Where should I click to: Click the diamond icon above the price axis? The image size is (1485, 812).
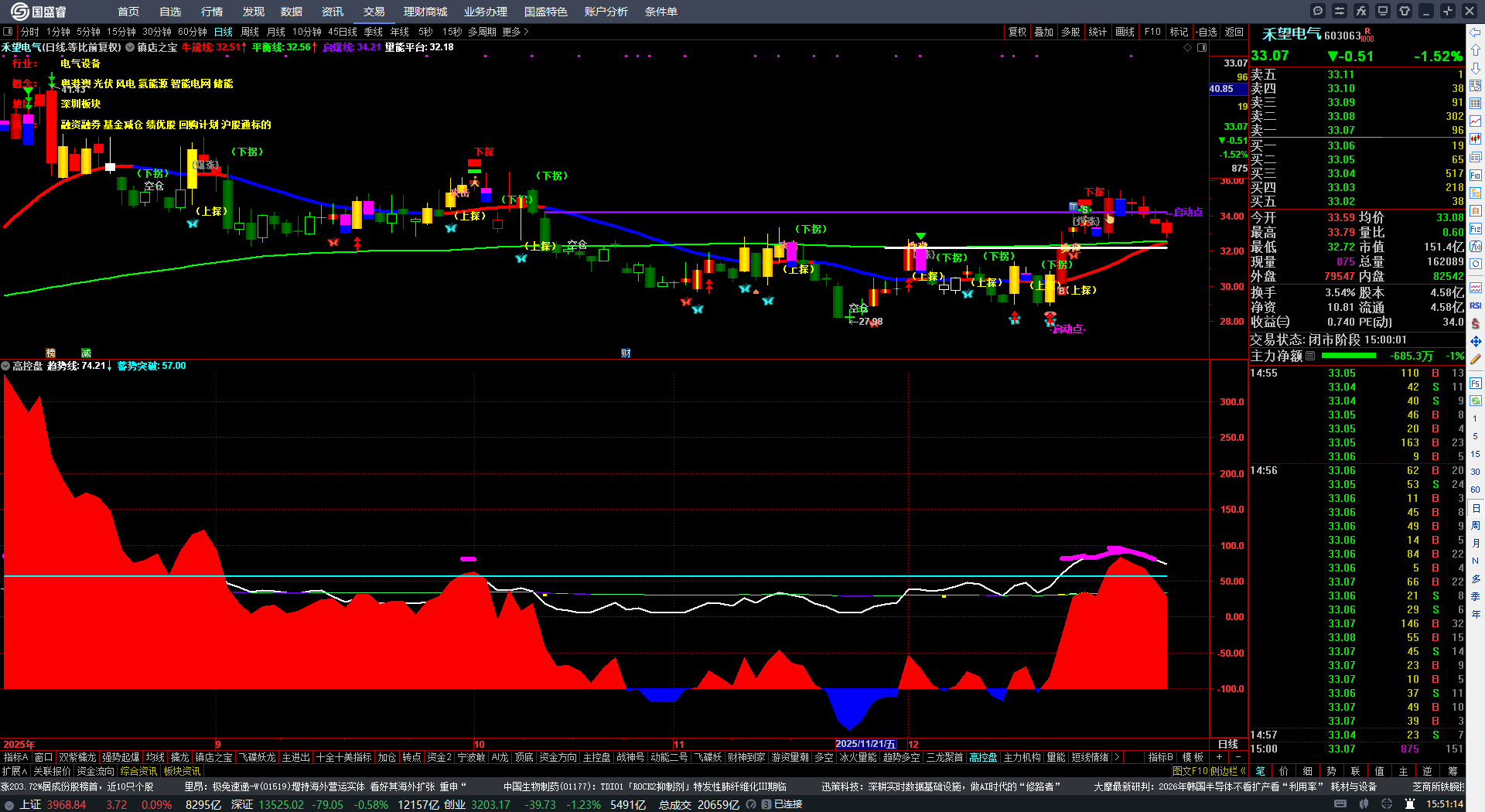1188,48
